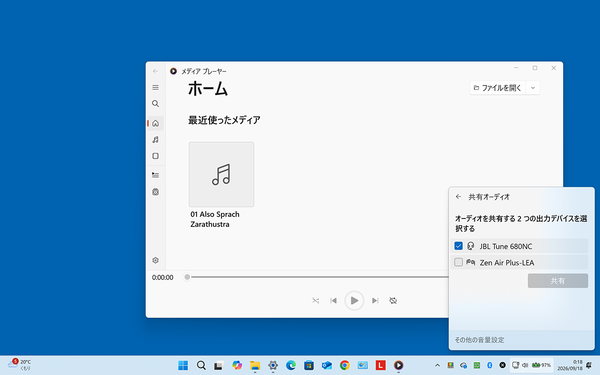Open the Video library icon in sidebar
The image size is (600, 375).
coord(155,156)
